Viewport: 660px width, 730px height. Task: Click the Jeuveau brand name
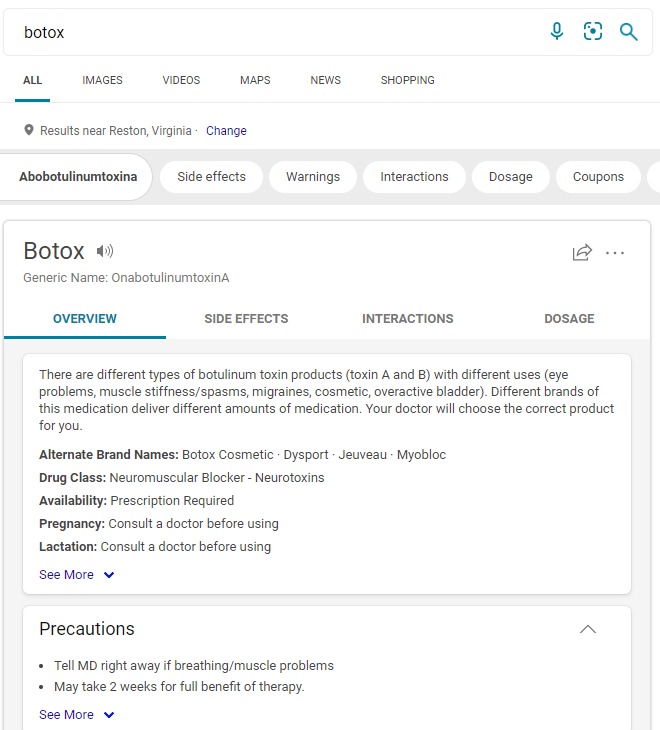(363, 455)
